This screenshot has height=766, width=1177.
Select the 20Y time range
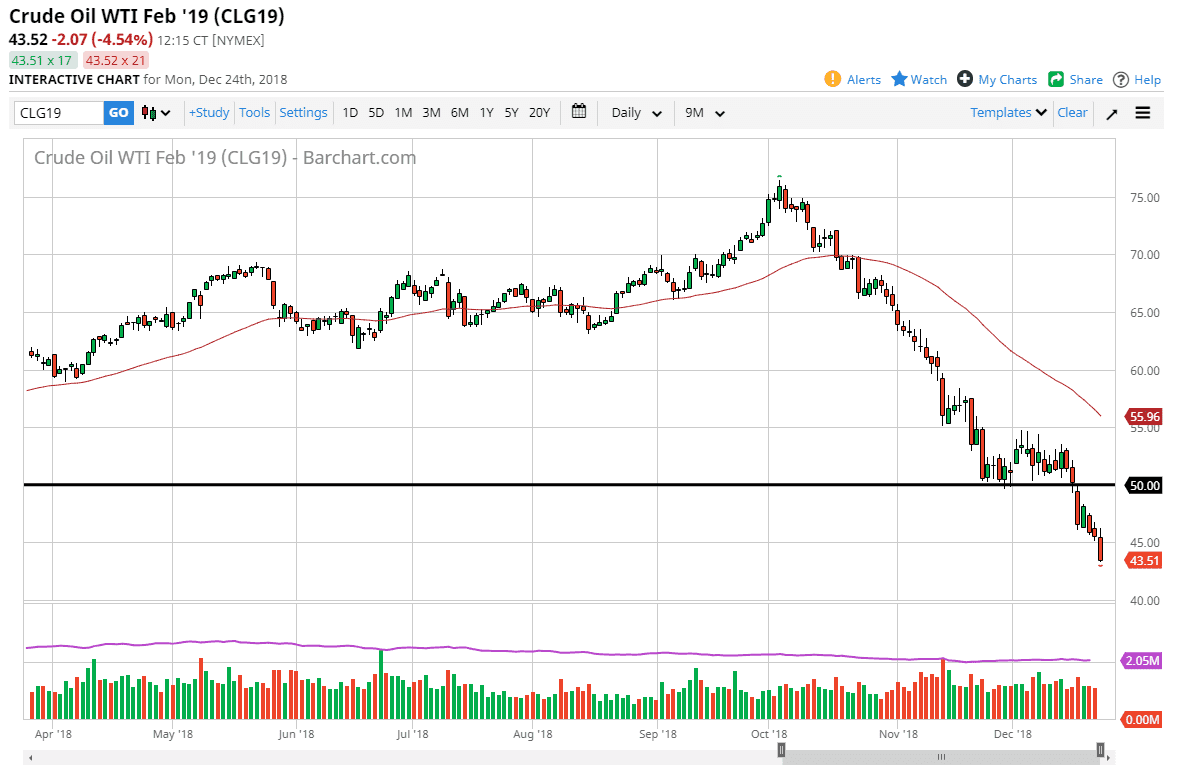(539, 113)
